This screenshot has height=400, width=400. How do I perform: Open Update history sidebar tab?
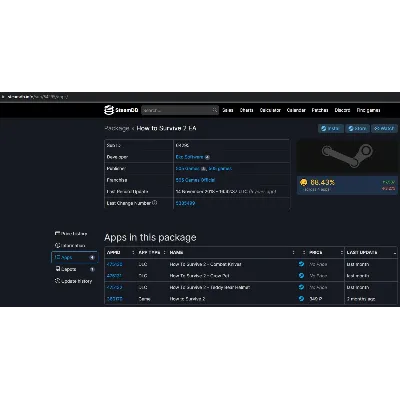click(x=73, y=281)
